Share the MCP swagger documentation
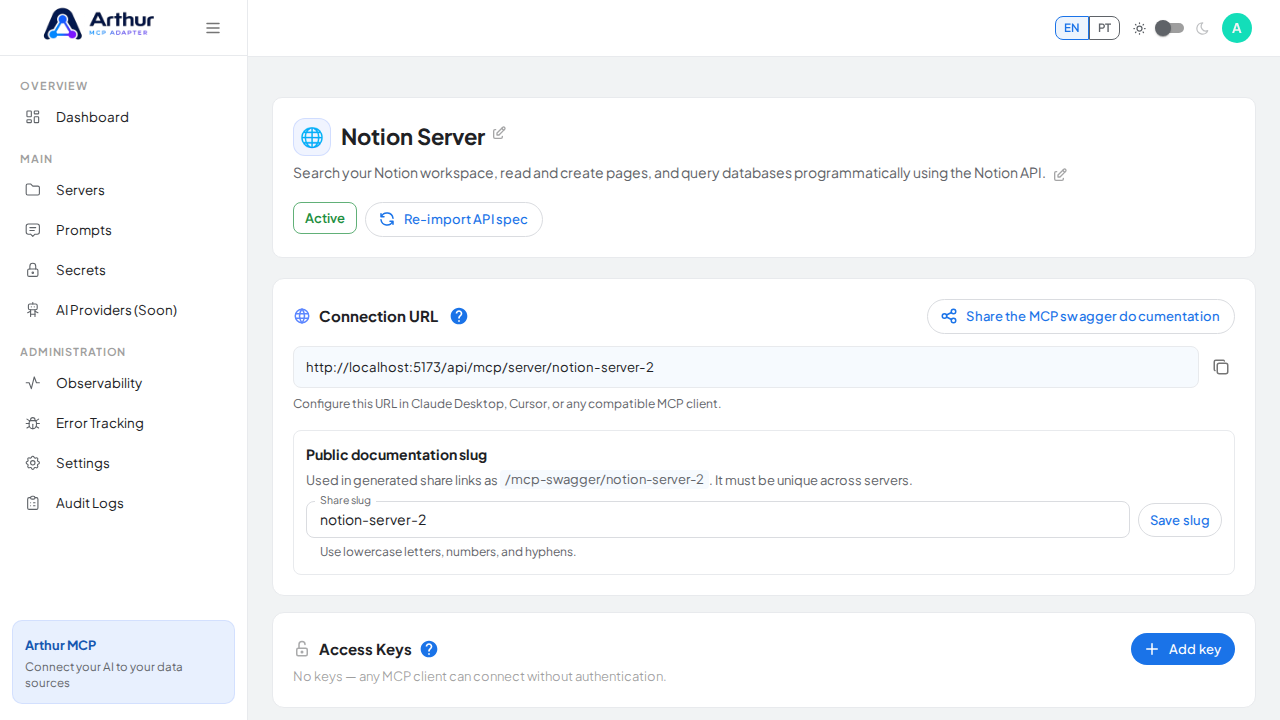 tap(1081, 316)
